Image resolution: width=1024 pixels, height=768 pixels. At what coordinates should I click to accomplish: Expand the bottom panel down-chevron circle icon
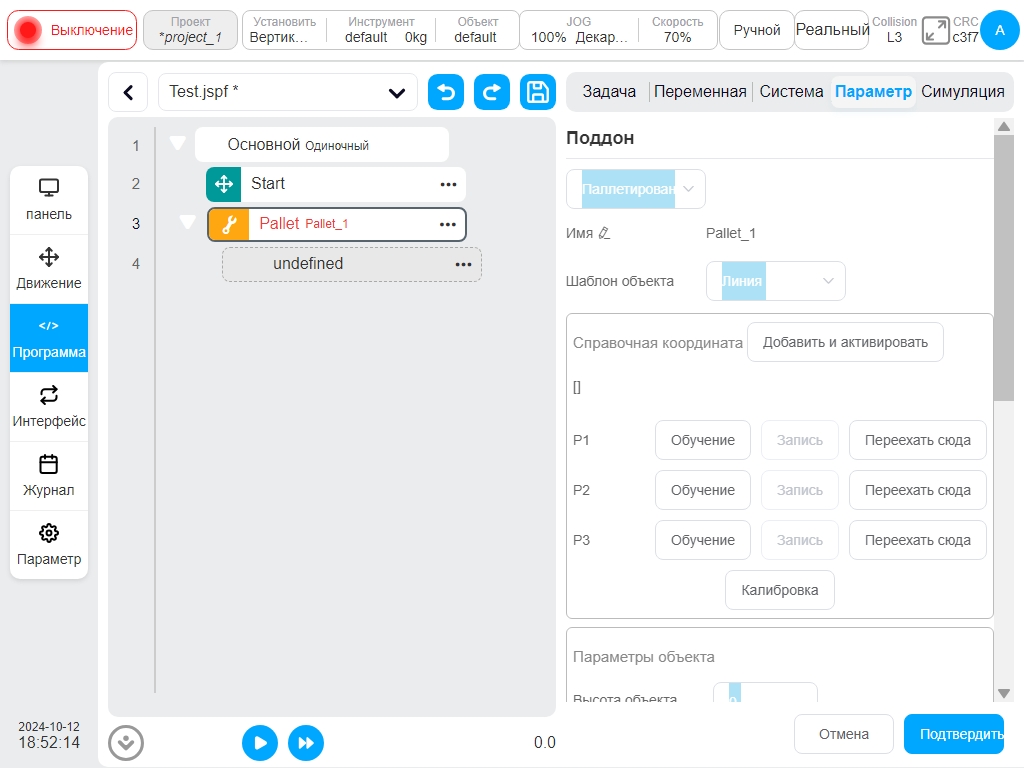point(126,743)
